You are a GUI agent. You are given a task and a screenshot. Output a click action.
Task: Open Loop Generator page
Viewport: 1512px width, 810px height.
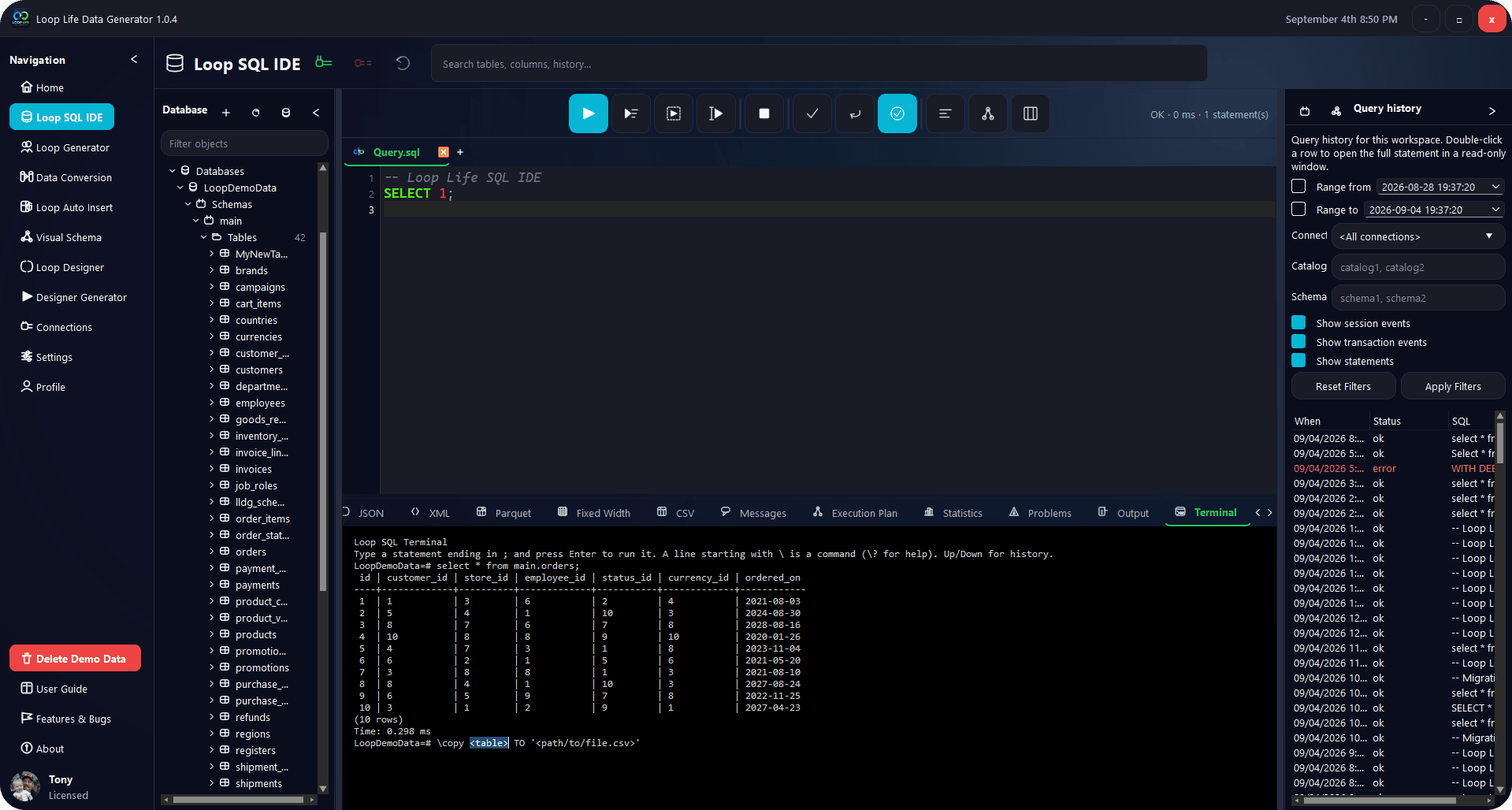(x=65, y=147)
